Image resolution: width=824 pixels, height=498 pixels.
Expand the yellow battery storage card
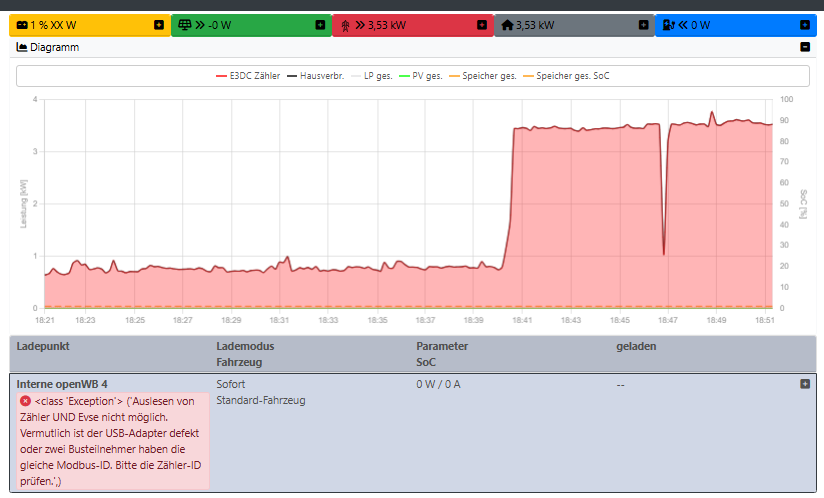pyautogui.click(x=158, y=25)
